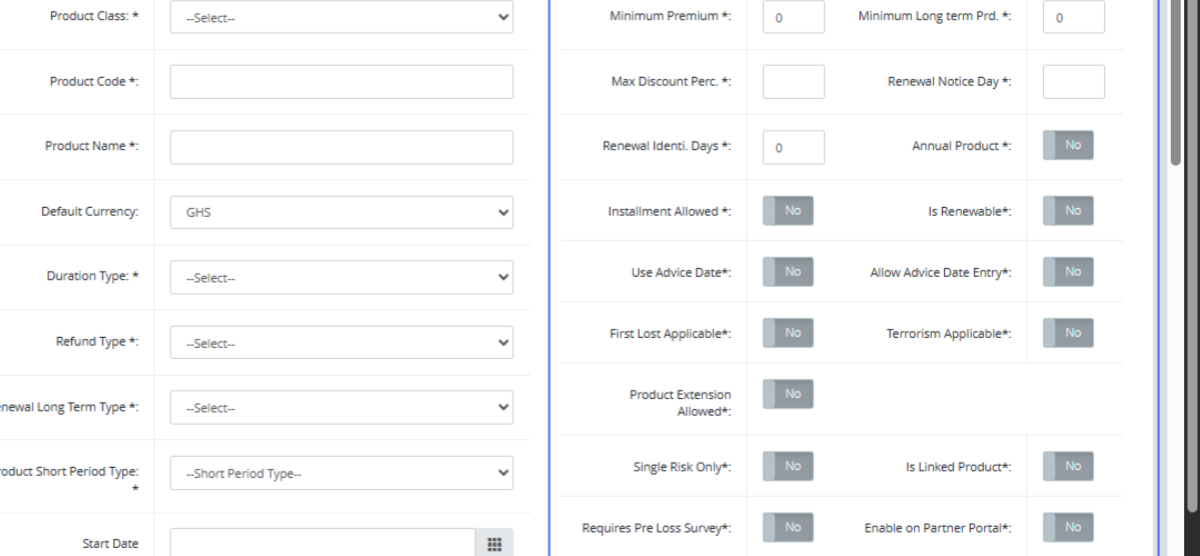The width and height of the screenshot is (1200, 556).
Task: Toggle the Is Renewable switch
Action: tap(1068, 211)
